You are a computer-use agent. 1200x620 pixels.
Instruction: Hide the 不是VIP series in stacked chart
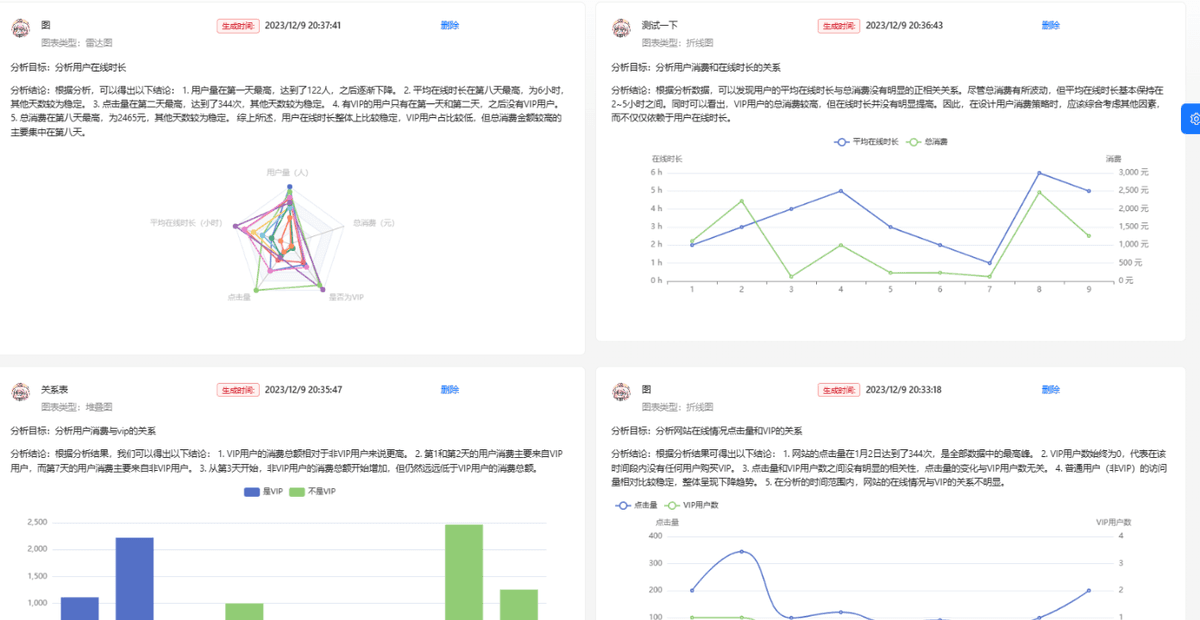pyautogui.click(x=313, y=492)
